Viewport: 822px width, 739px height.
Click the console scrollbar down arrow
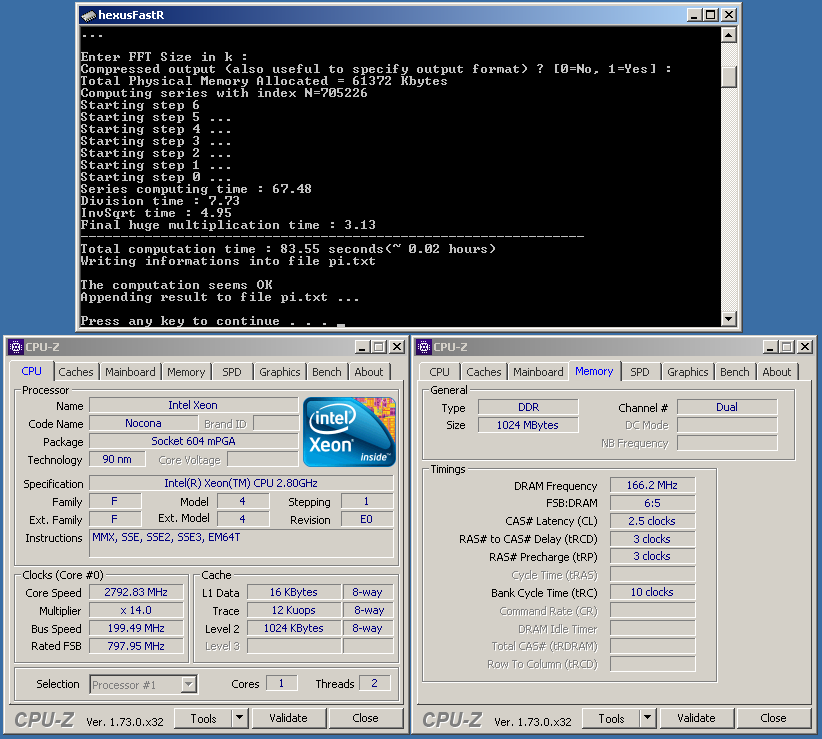[729, 318]
